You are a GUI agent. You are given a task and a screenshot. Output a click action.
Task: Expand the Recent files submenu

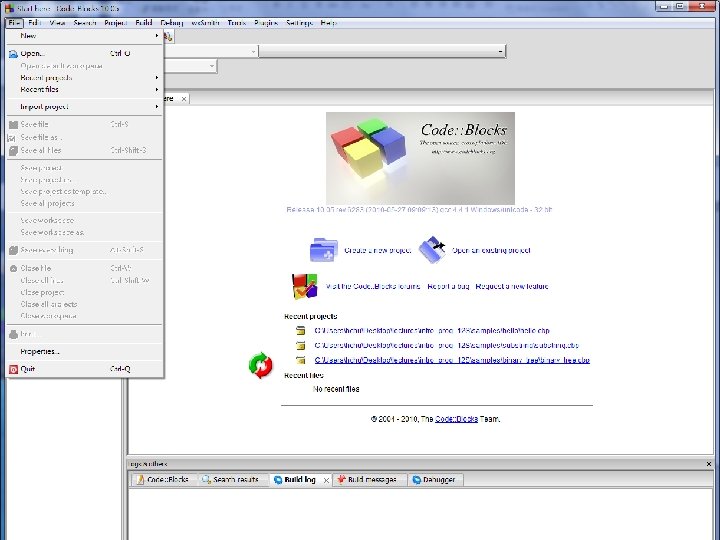coord(85,90)
